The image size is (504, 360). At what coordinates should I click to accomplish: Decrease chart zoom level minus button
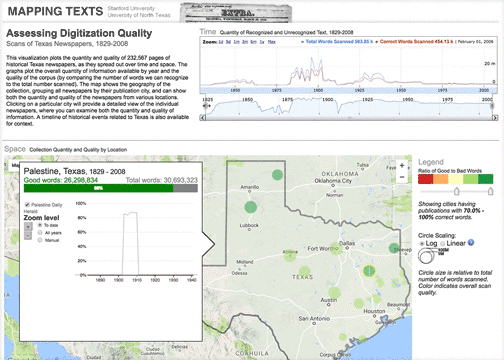(28, 235)
